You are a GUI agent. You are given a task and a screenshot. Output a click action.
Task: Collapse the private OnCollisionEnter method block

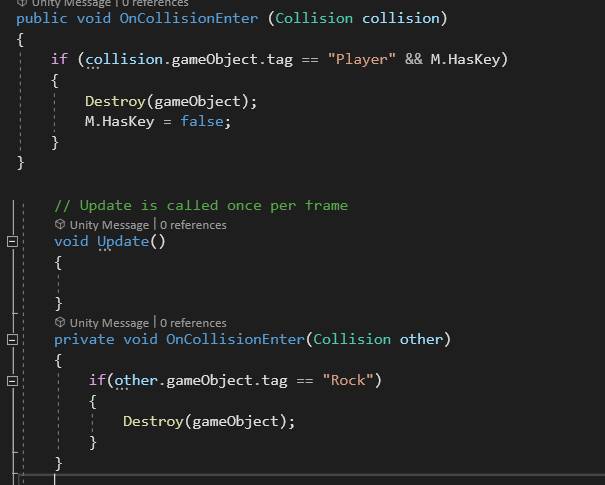[x=12, y=340]
